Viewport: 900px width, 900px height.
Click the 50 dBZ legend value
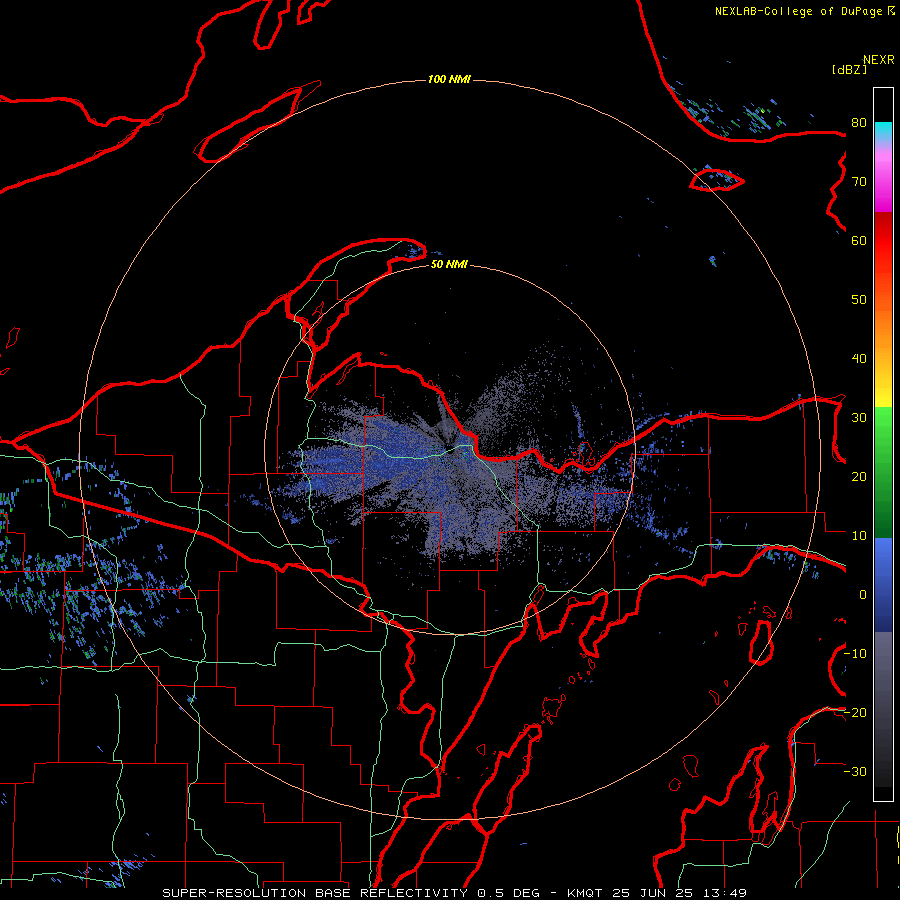[859, 300]
